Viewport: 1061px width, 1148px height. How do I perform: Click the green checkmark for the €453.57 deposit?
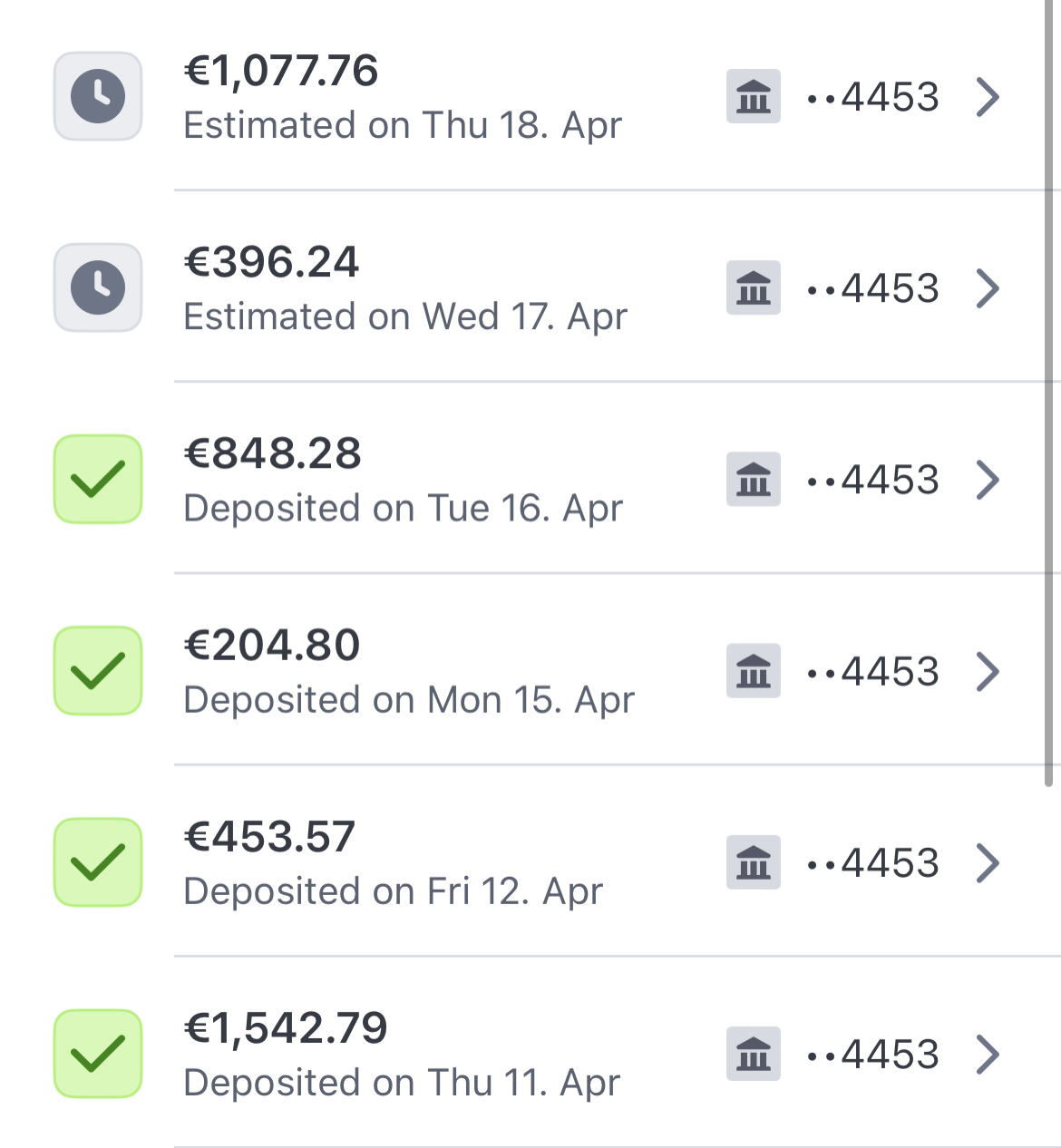[98, 862]
